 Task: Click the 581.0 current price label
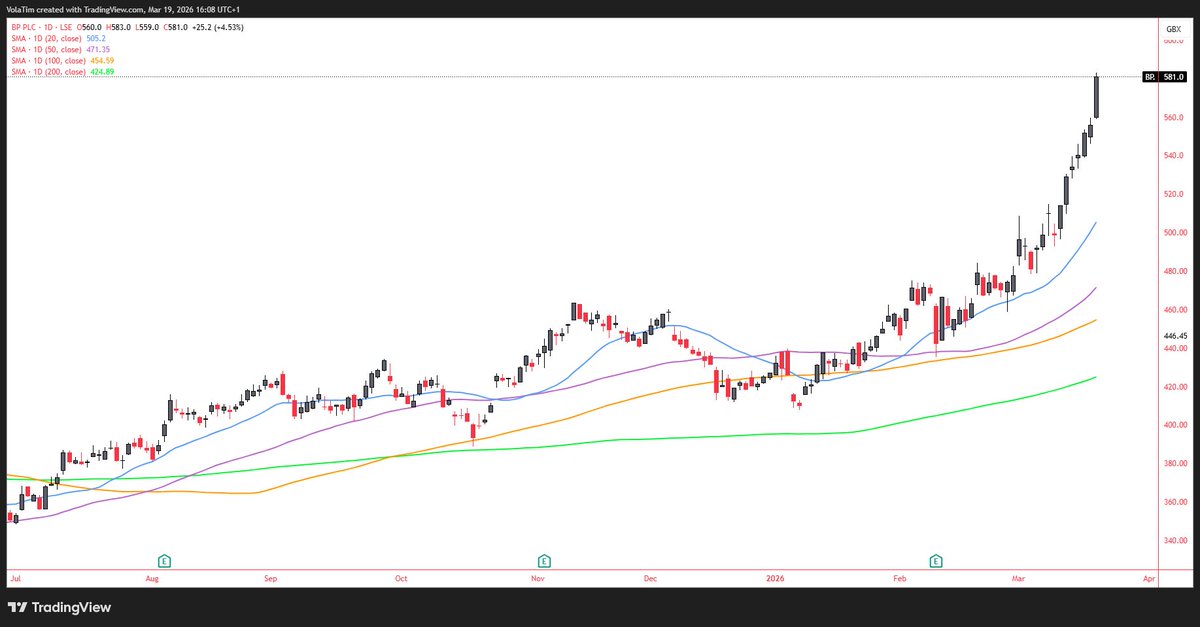click(x=1174, y=77)
